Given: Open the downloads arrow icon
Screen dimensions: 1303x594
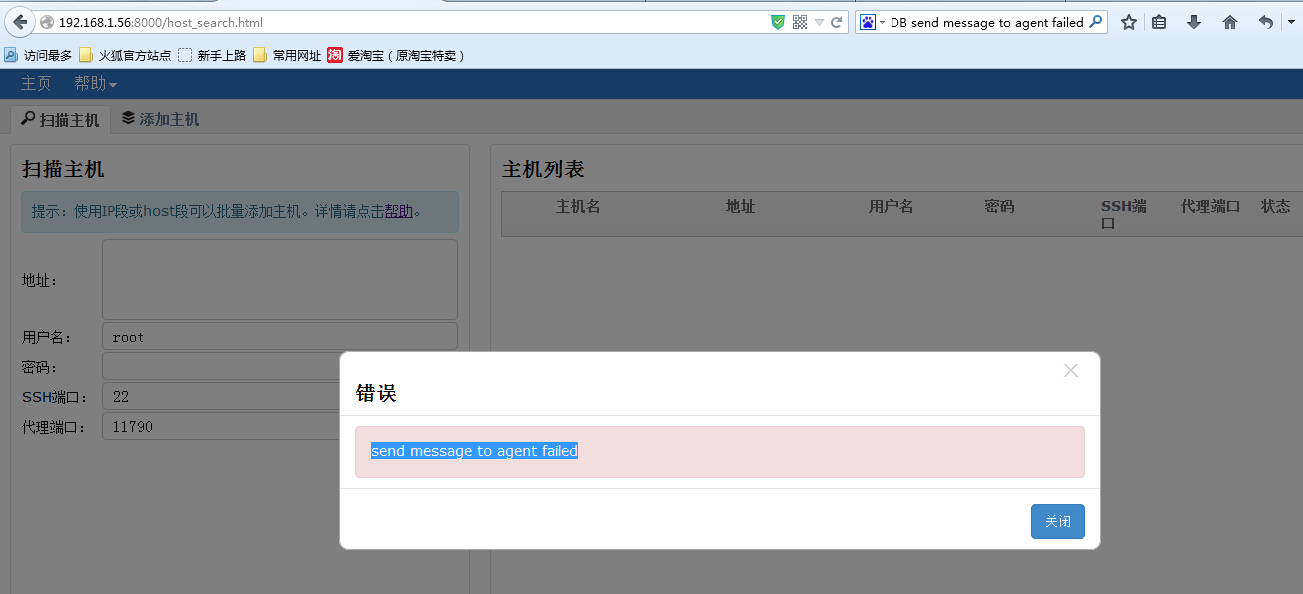Looking at the screenshot, I should coord(1193,21).
